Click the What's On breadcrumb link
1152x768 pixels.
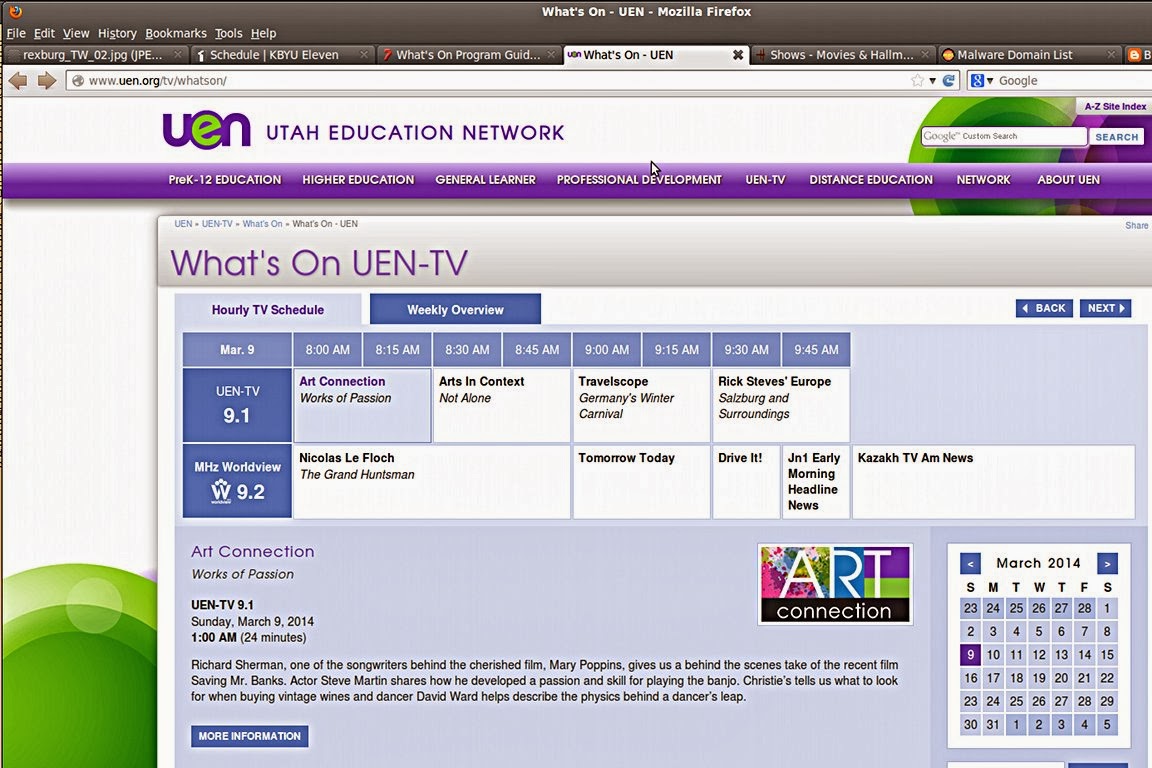(262, 224)
